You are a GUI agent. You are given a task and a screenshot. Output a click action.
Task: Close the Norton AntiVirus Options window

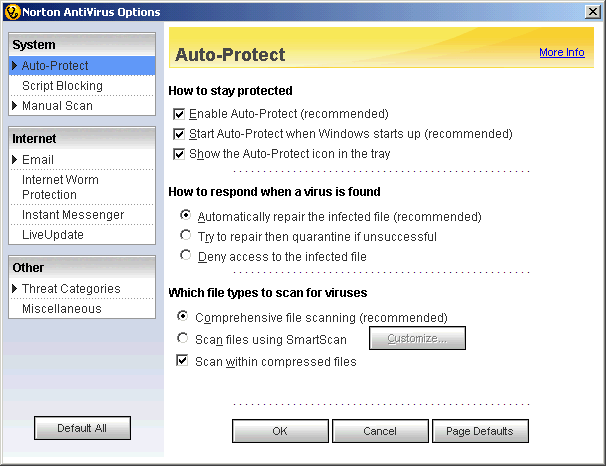coord(593,10)
